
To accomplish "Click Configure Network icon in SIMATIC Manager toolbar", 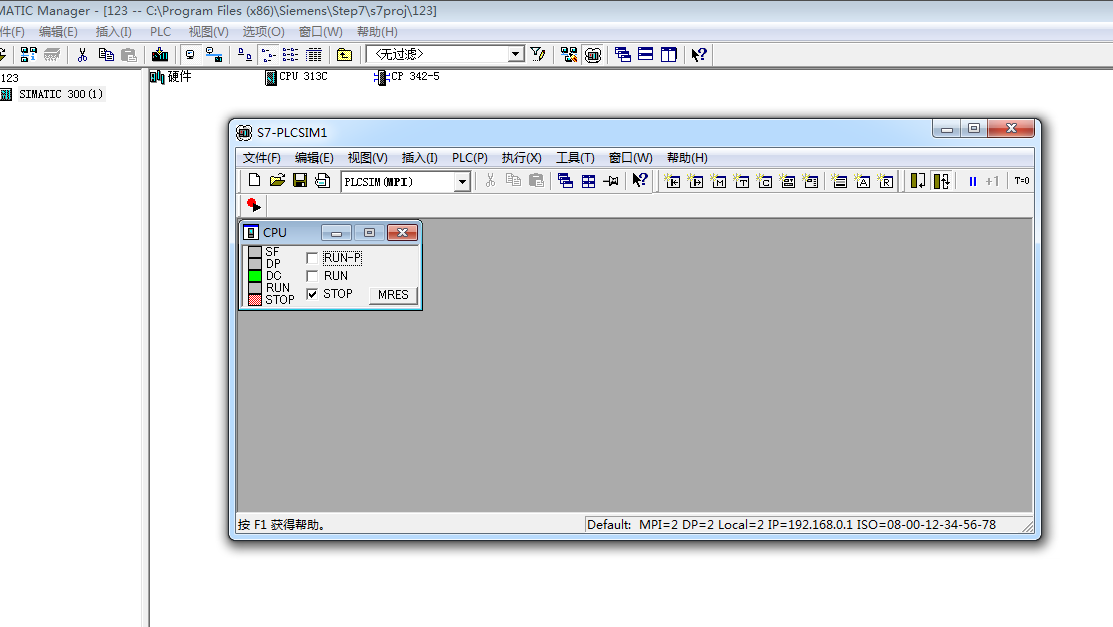I will 569,55.
